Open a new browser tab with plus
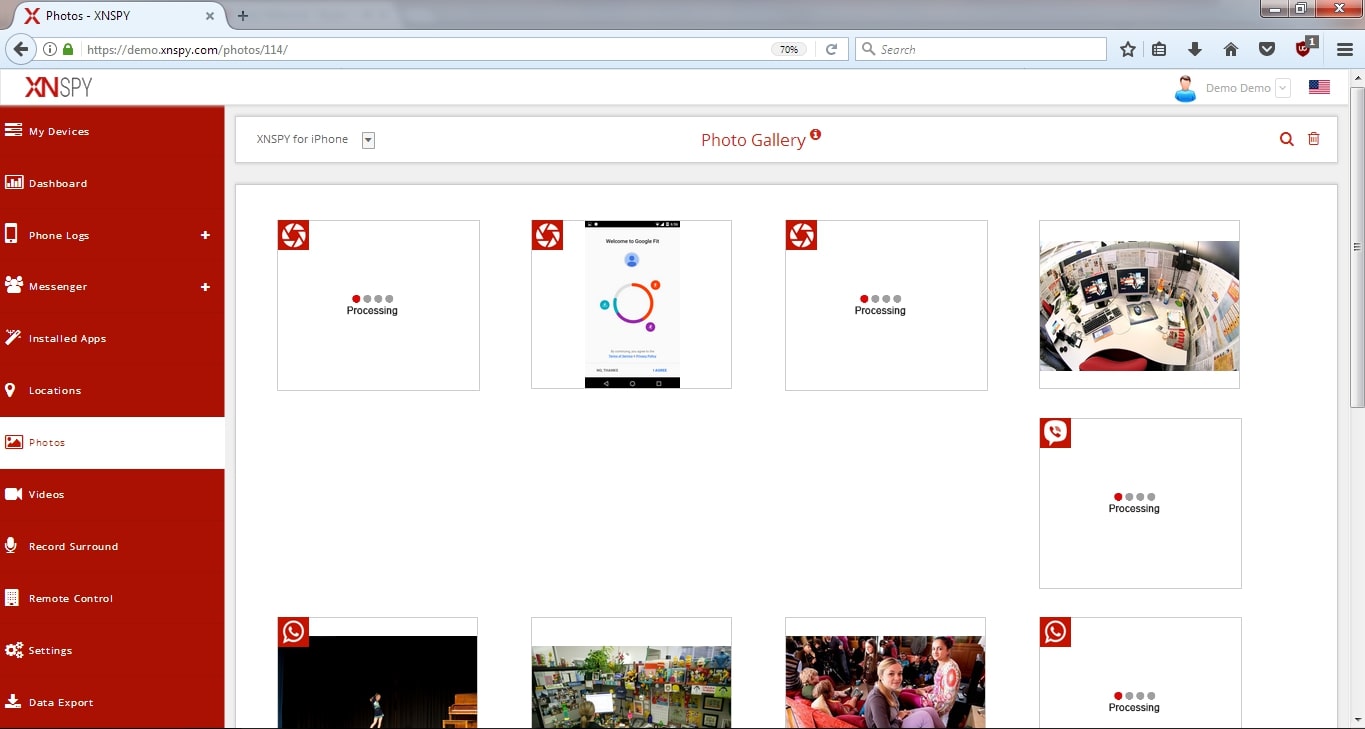The height and width of the screenshot is (729, 1365). [243, 15]
